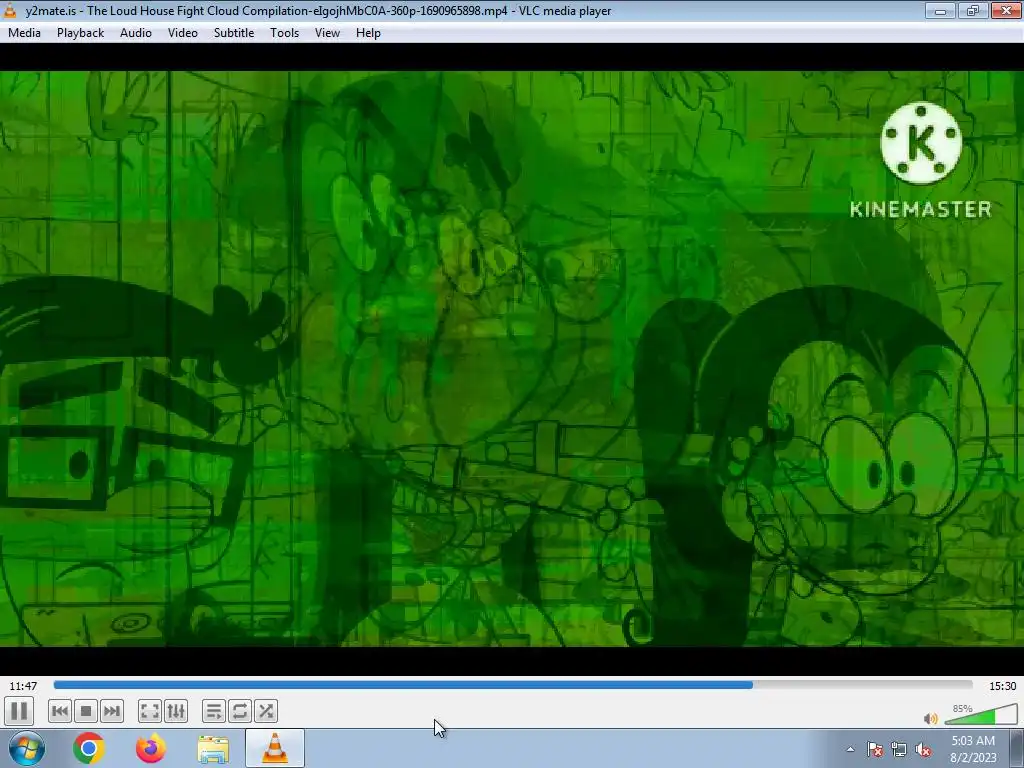1024x768 pixels.
Task: Open the Tools menu
Action: (285, 33)
